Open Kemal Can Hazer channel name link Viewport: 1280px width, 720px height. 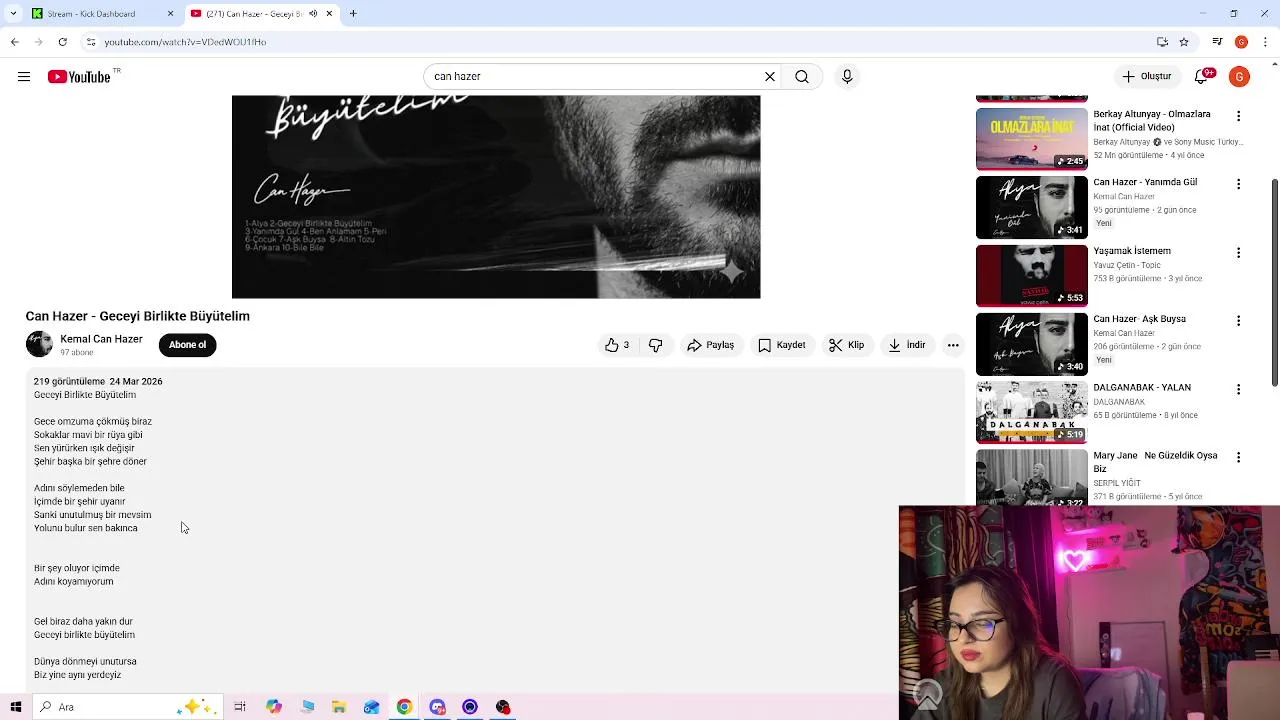click(x=101, y=339)
